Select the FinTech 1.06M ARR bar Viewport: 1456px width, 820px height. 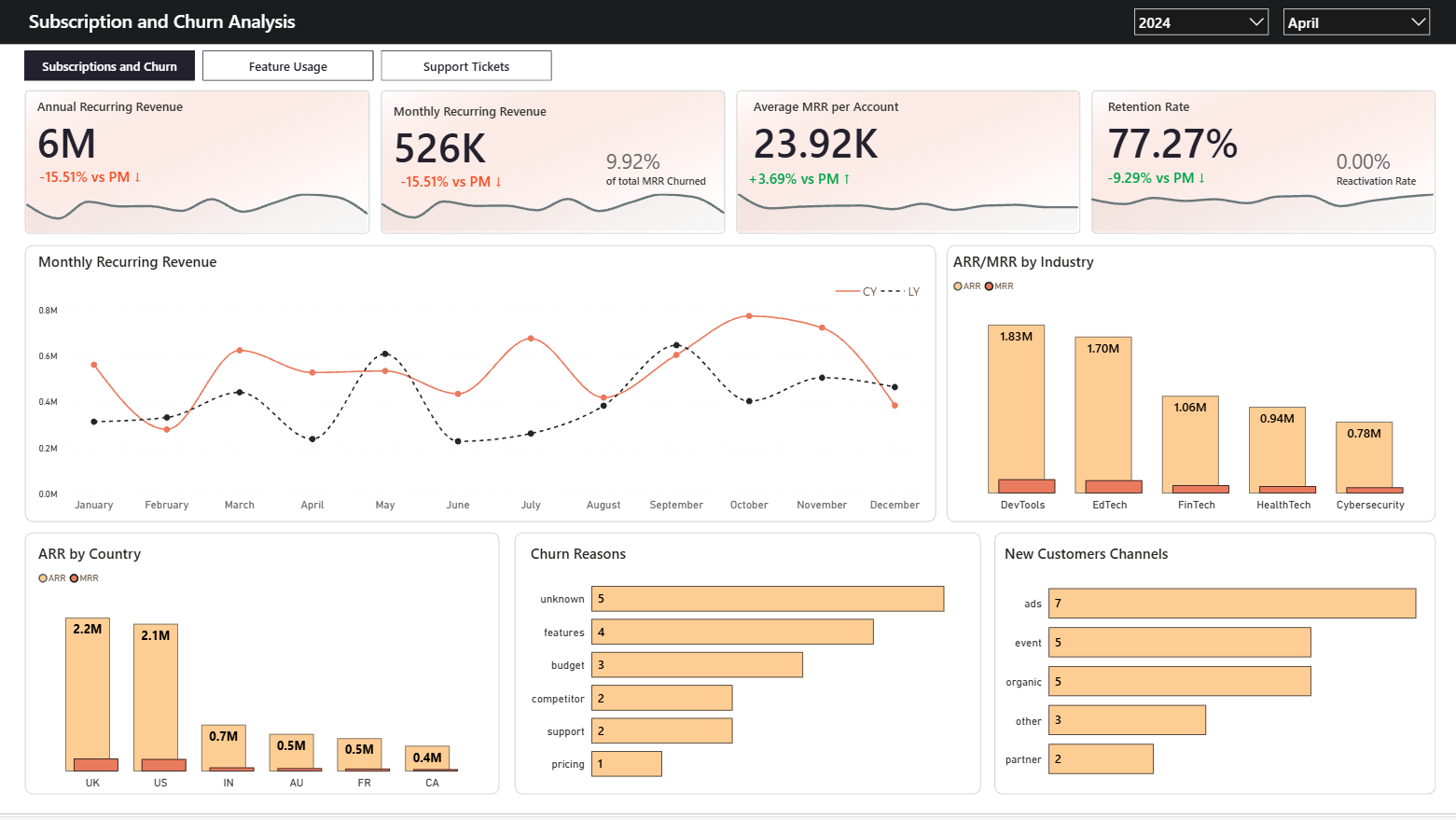point(1190,444)
